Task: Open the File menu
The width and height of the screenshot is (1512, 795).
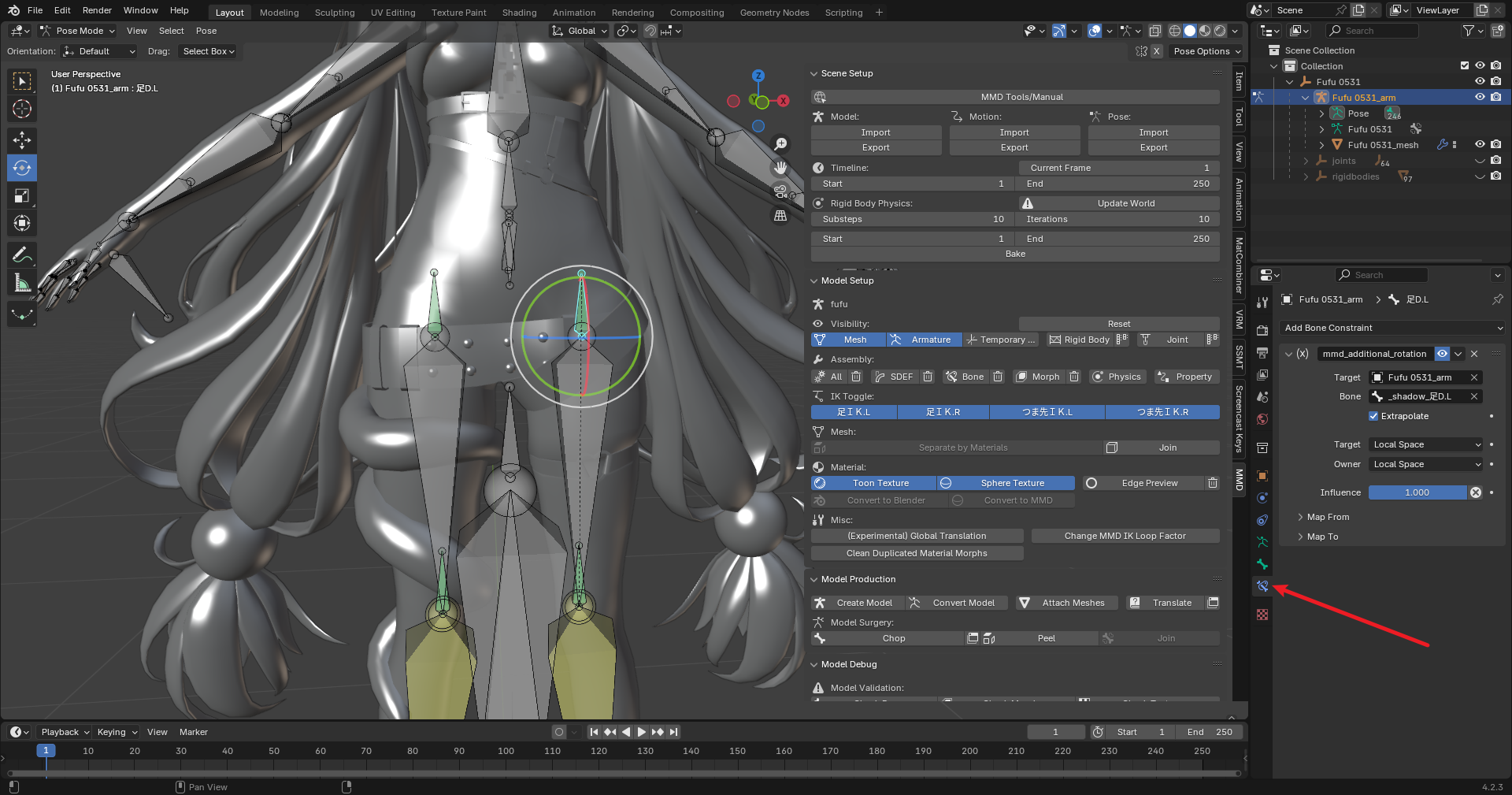Action: click(35, 10)
